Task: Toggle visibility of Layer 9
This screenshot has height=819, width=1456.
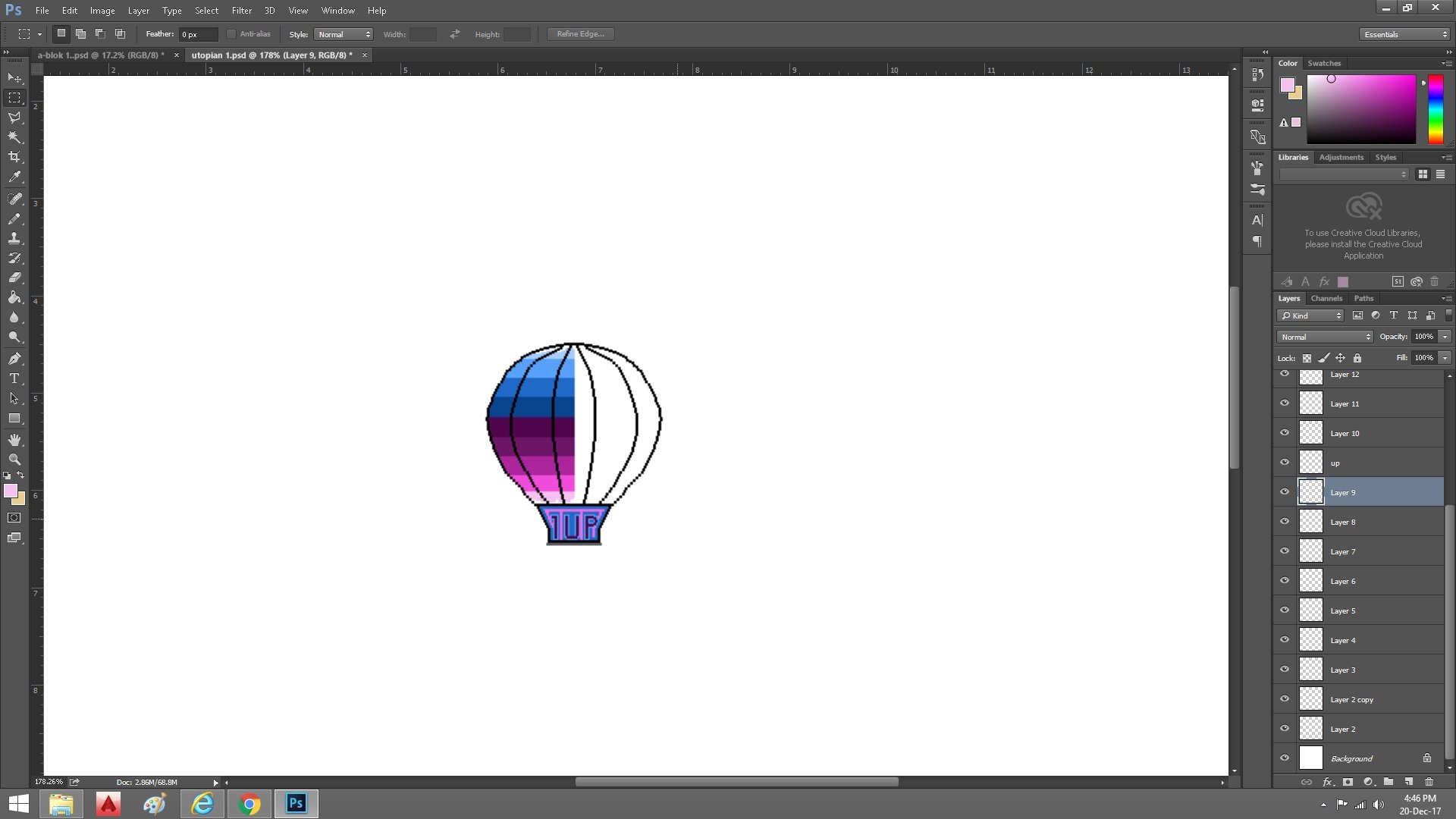Action: tap(1285, 492)
